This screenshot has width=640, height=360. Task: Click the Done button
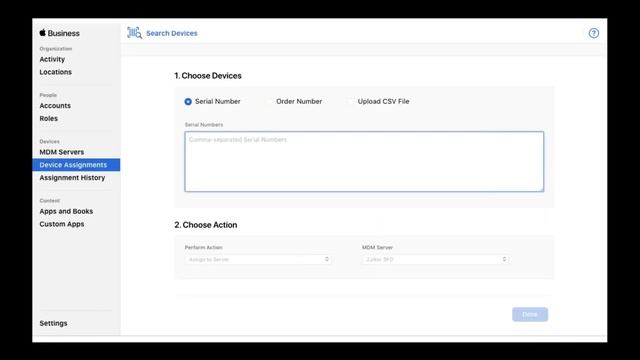pos(530,314)
